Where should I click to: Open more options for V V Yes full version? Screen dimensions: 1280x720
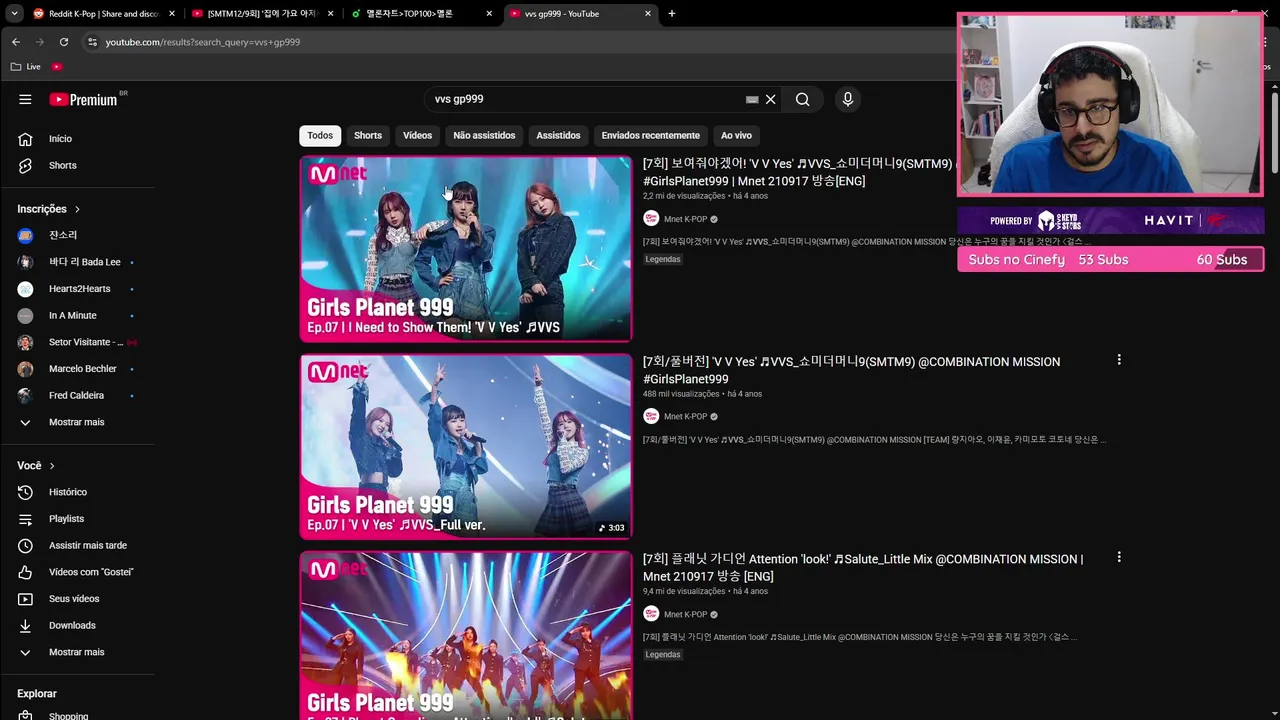(x=1119, y=360)
